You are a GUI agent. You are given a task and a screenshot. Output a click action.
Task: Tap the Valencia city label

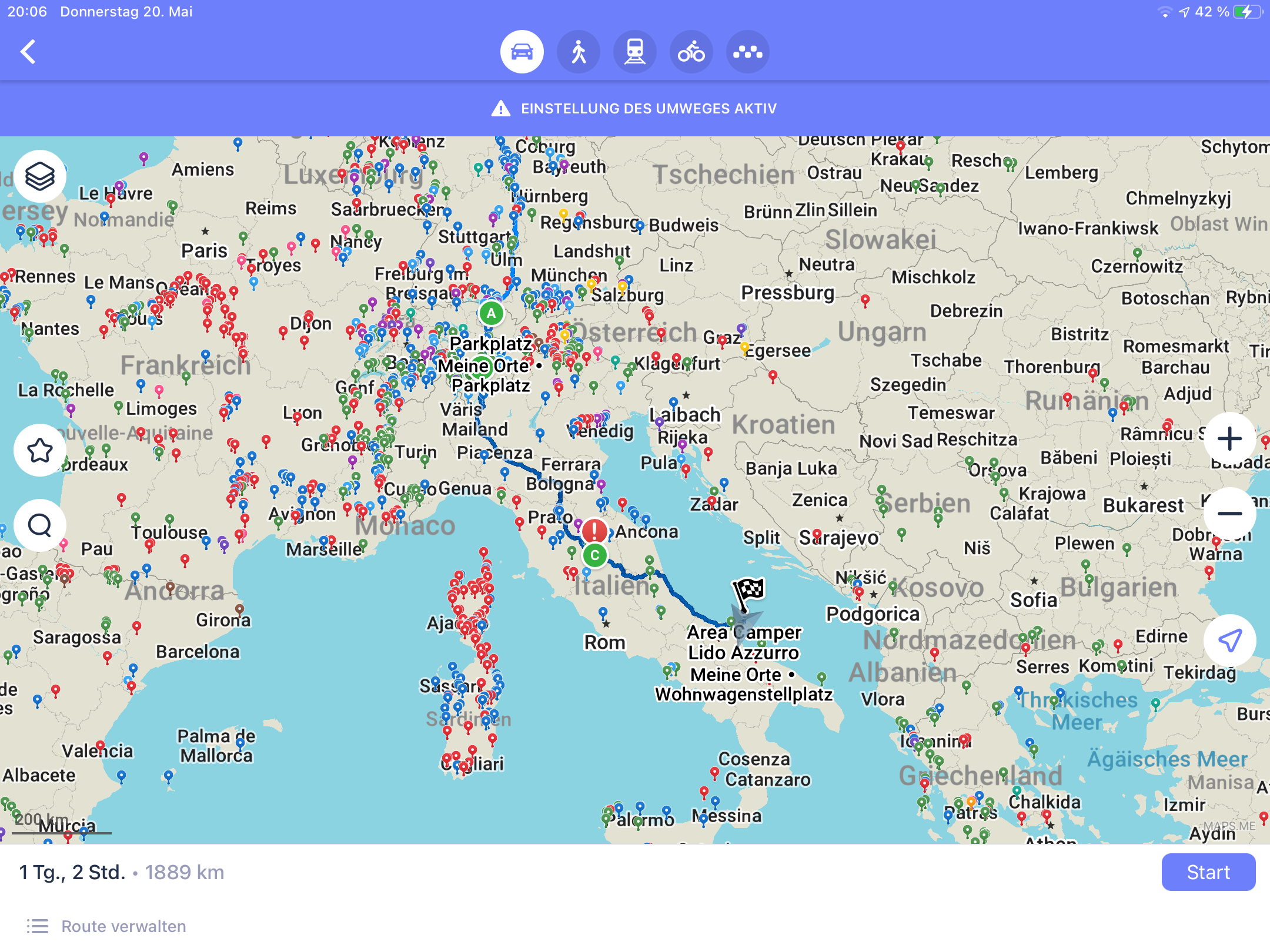[x=97, y=751]
